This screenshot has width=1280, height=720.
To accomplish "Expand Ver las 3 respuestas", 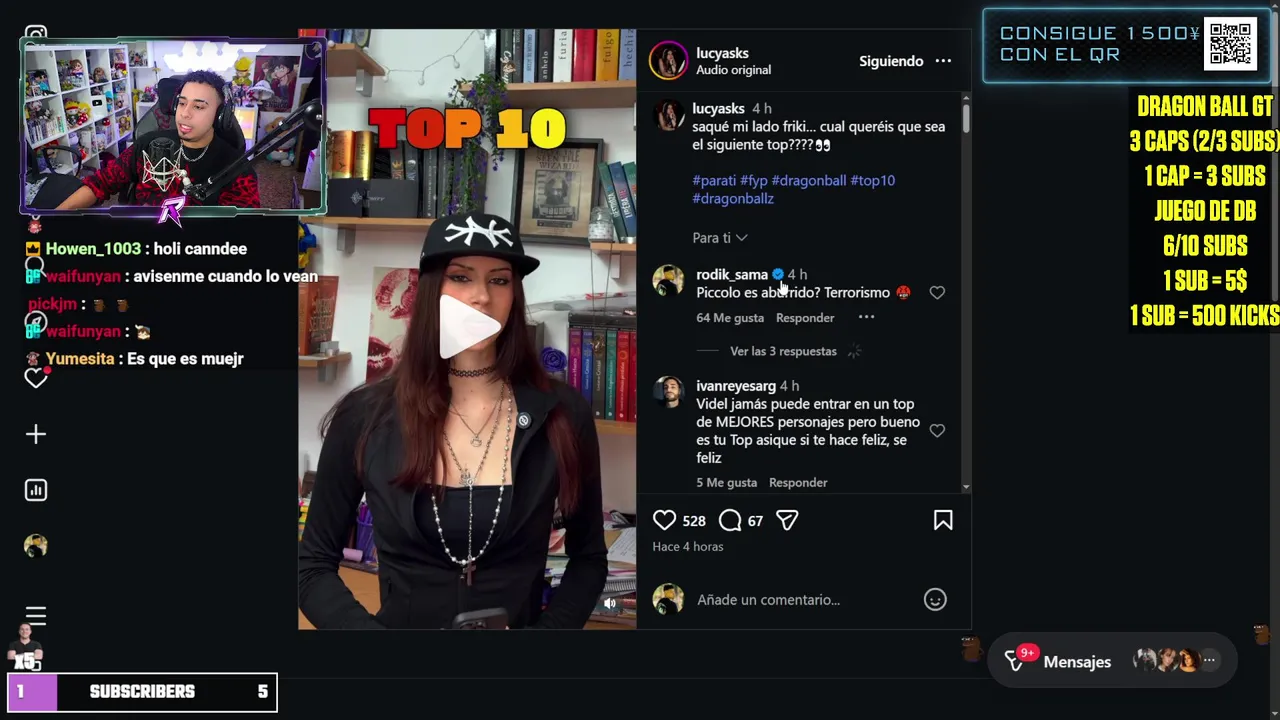I will pyautogui.click(x=783, y=351).
